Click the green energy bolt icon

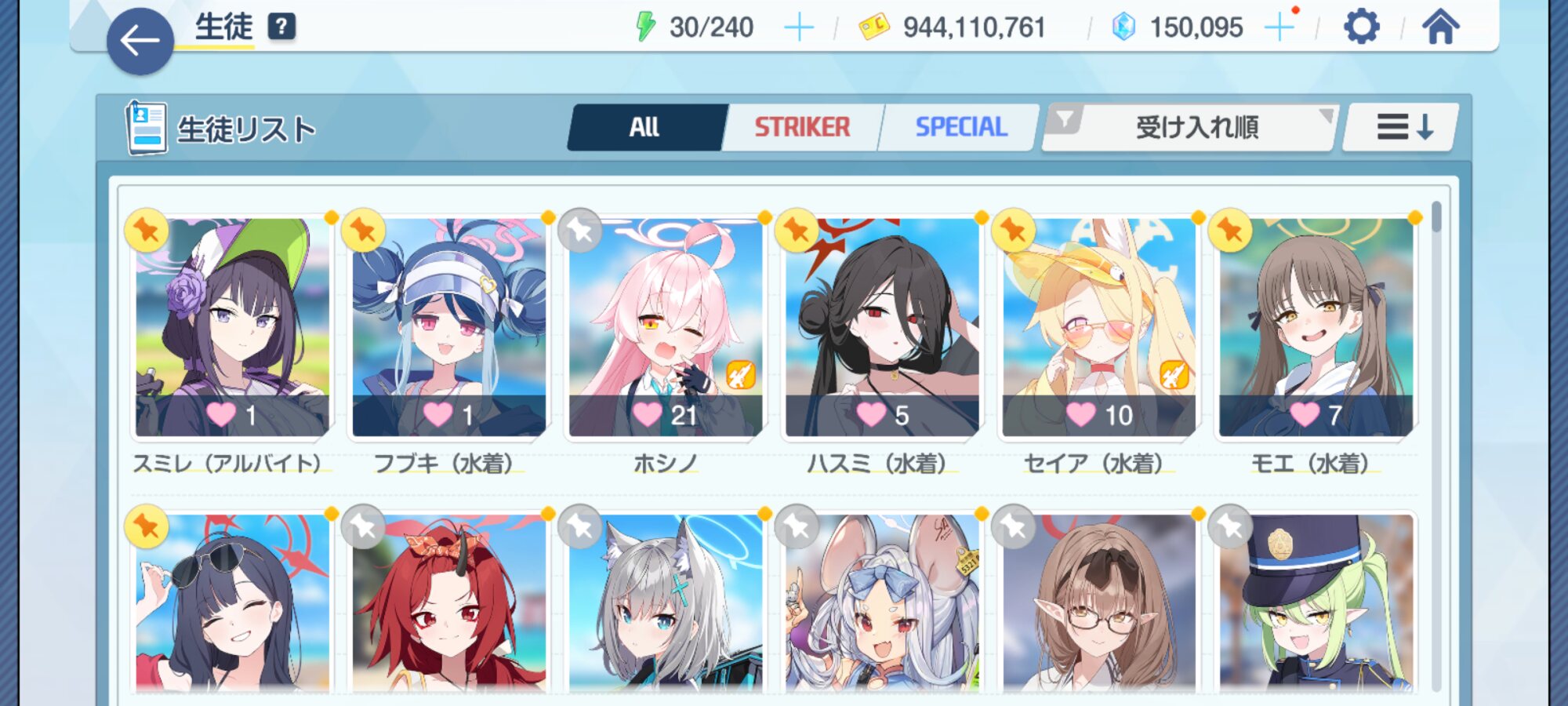tap(644, 27)
